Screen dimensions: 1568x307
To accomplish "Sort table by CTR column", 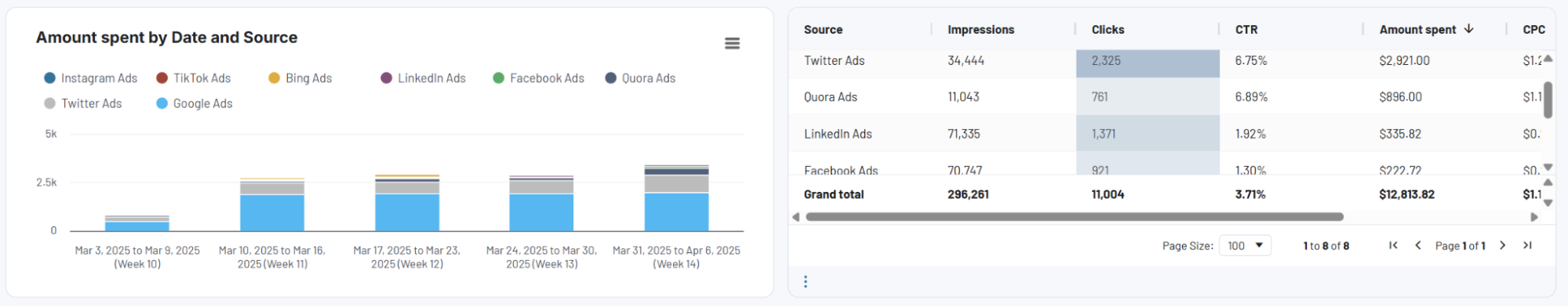I will (1246, 30).
